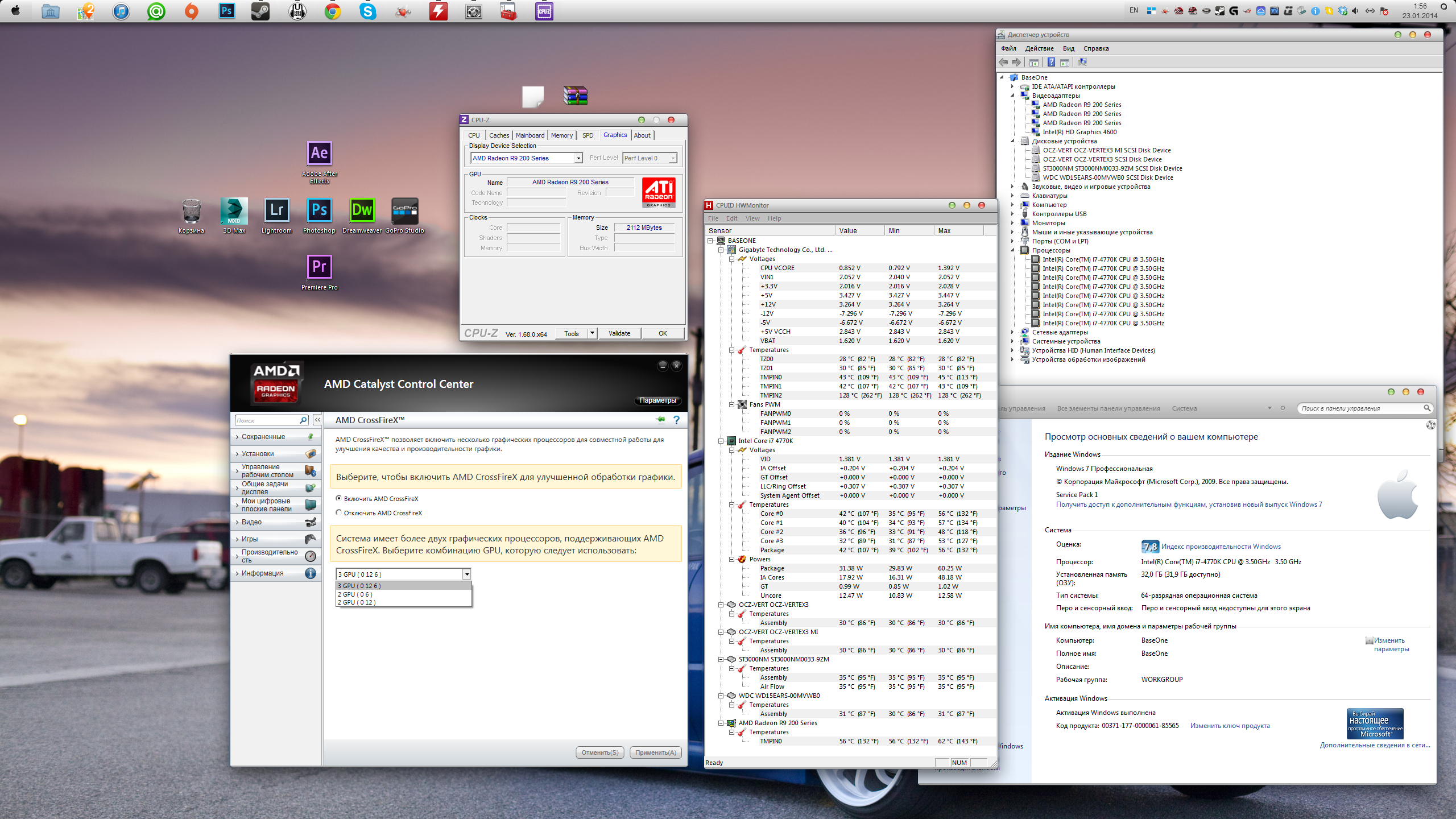Click the Steam icon in top dock
The height and width of the screenshot is (819, 1456).
click(260, 11)
